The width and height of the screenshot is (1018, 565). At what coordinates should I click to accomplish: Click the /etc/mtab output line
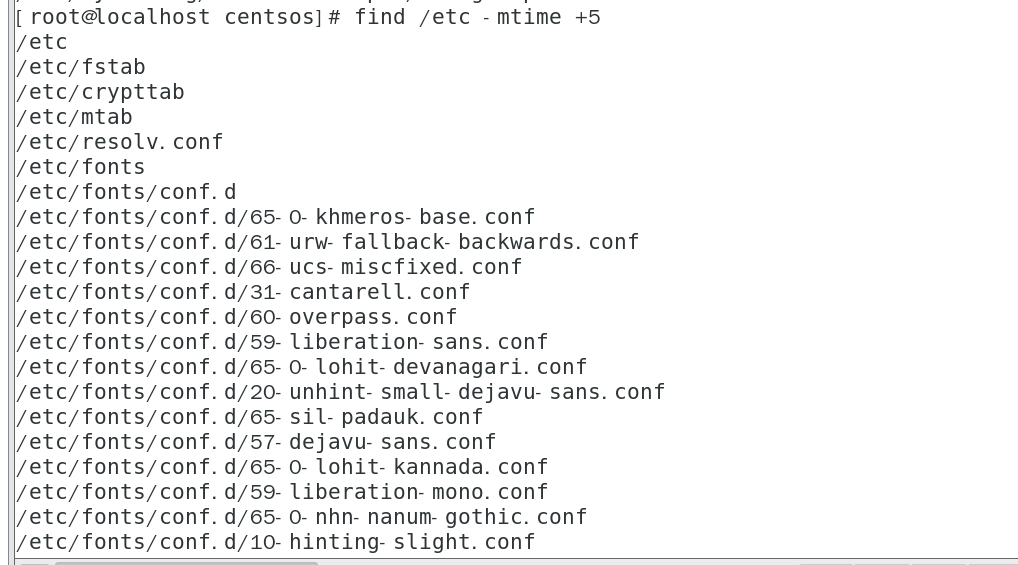75,117
